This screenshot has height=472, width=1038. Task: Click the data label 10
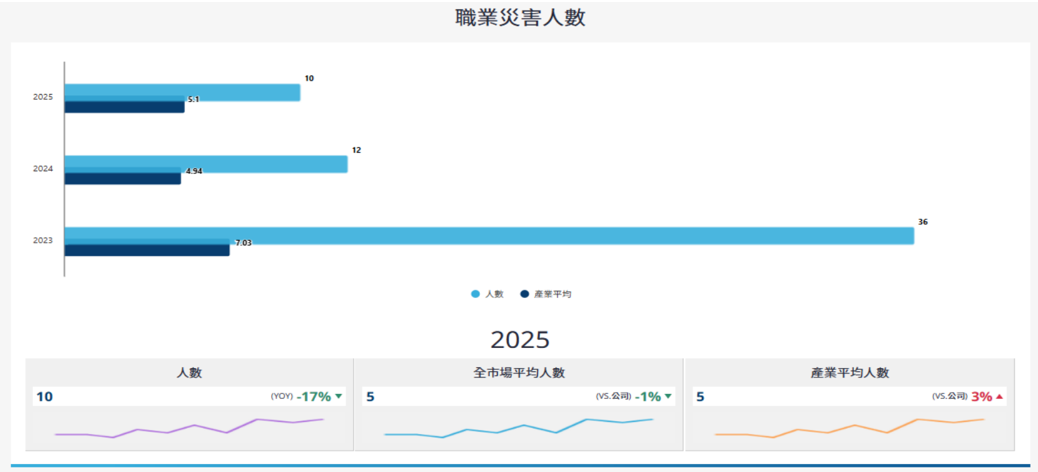309,78
